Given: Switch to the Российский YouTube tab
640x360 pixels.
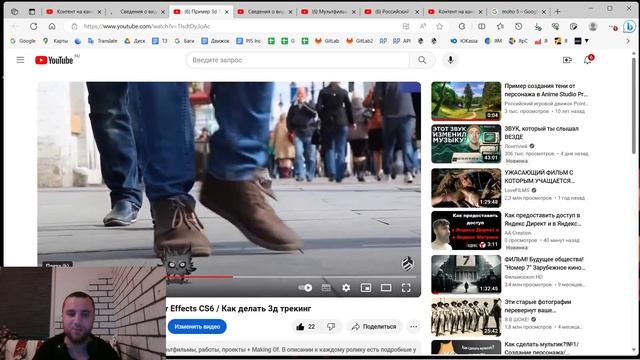Looking at the screenshot, I should pyautogui.click(x=392, y=12).
